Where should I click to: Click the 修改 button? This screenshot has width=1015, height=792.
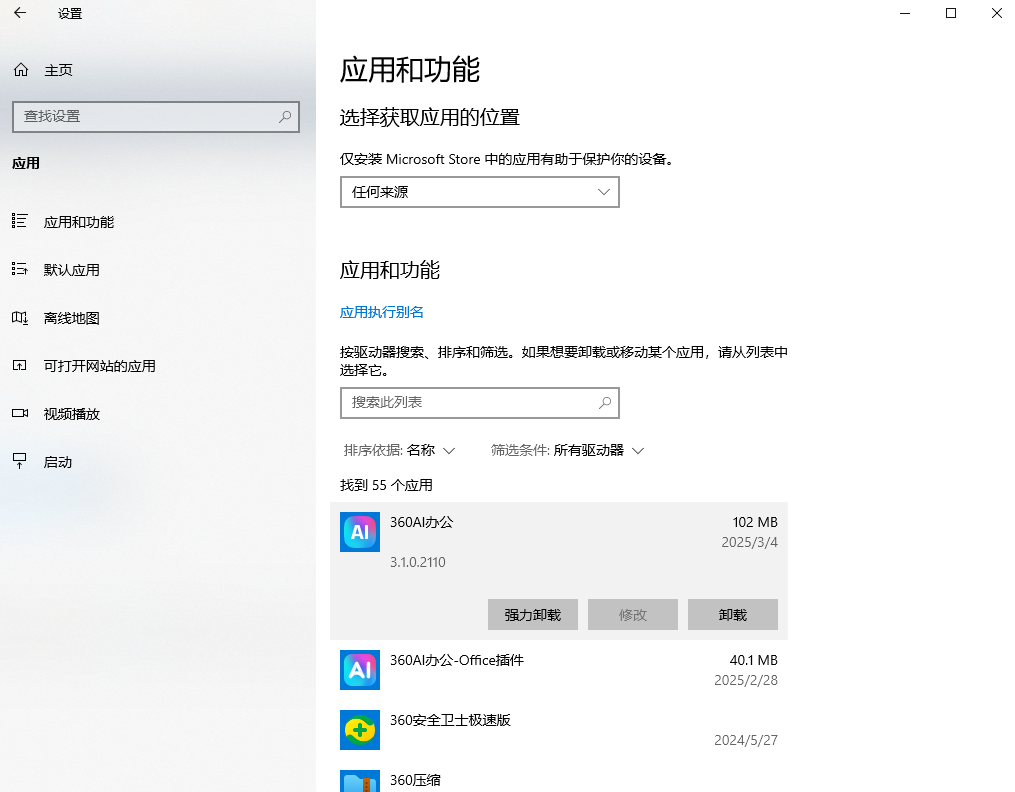point(632,614)
